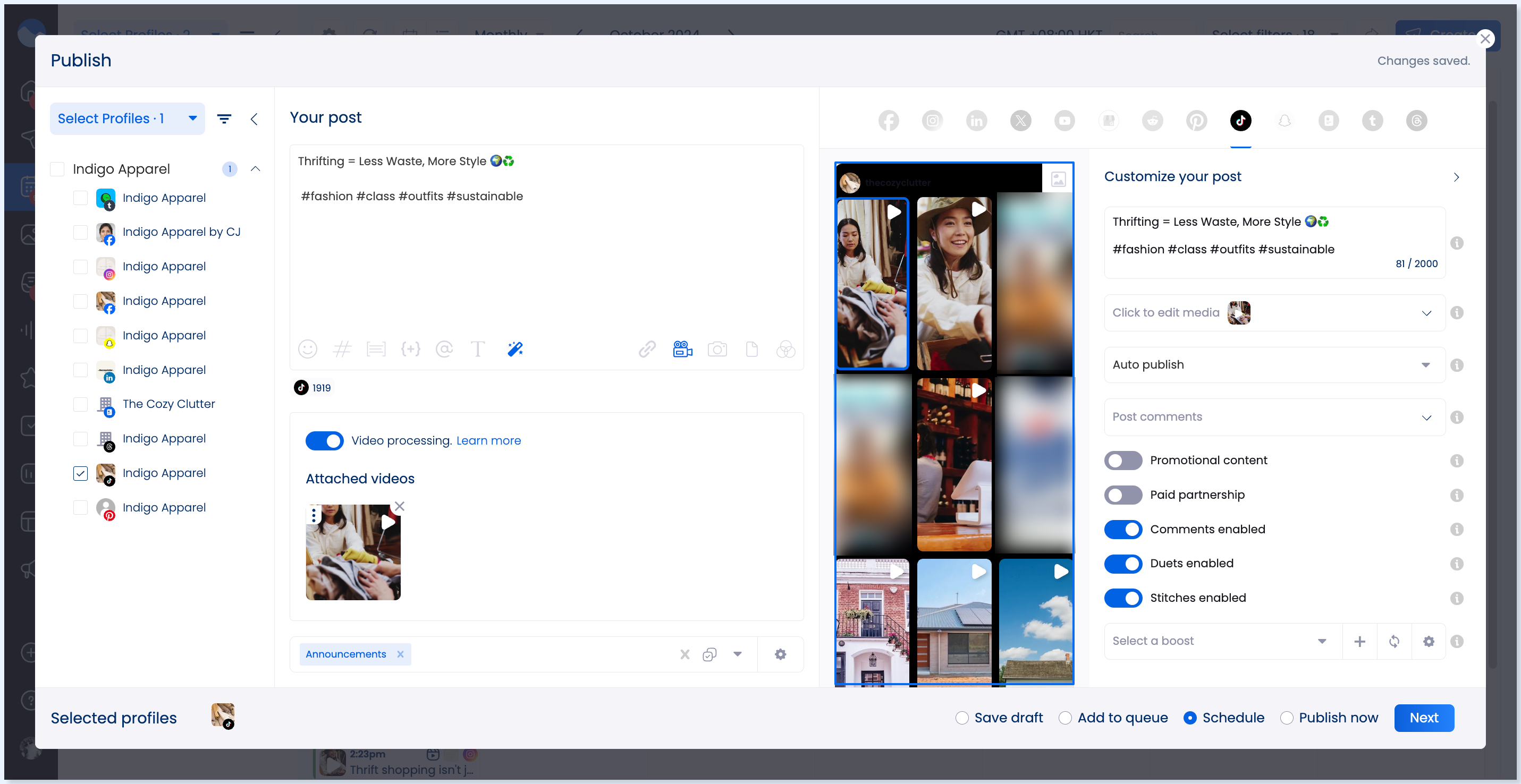
Task: Open boost settings gear icon
Action: [x=1429, y=641]
